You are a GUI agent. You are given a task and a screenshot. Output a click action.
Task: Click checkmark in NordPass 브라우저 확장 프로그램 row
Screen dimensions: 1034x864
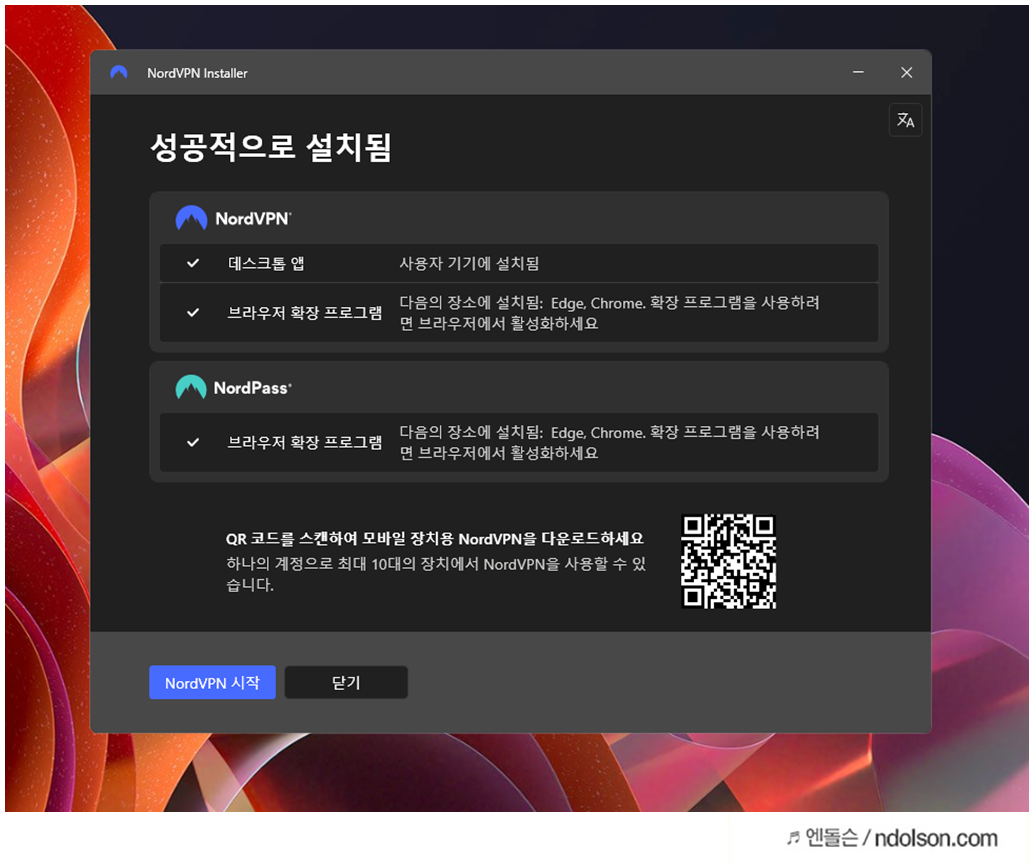(193, 442)
